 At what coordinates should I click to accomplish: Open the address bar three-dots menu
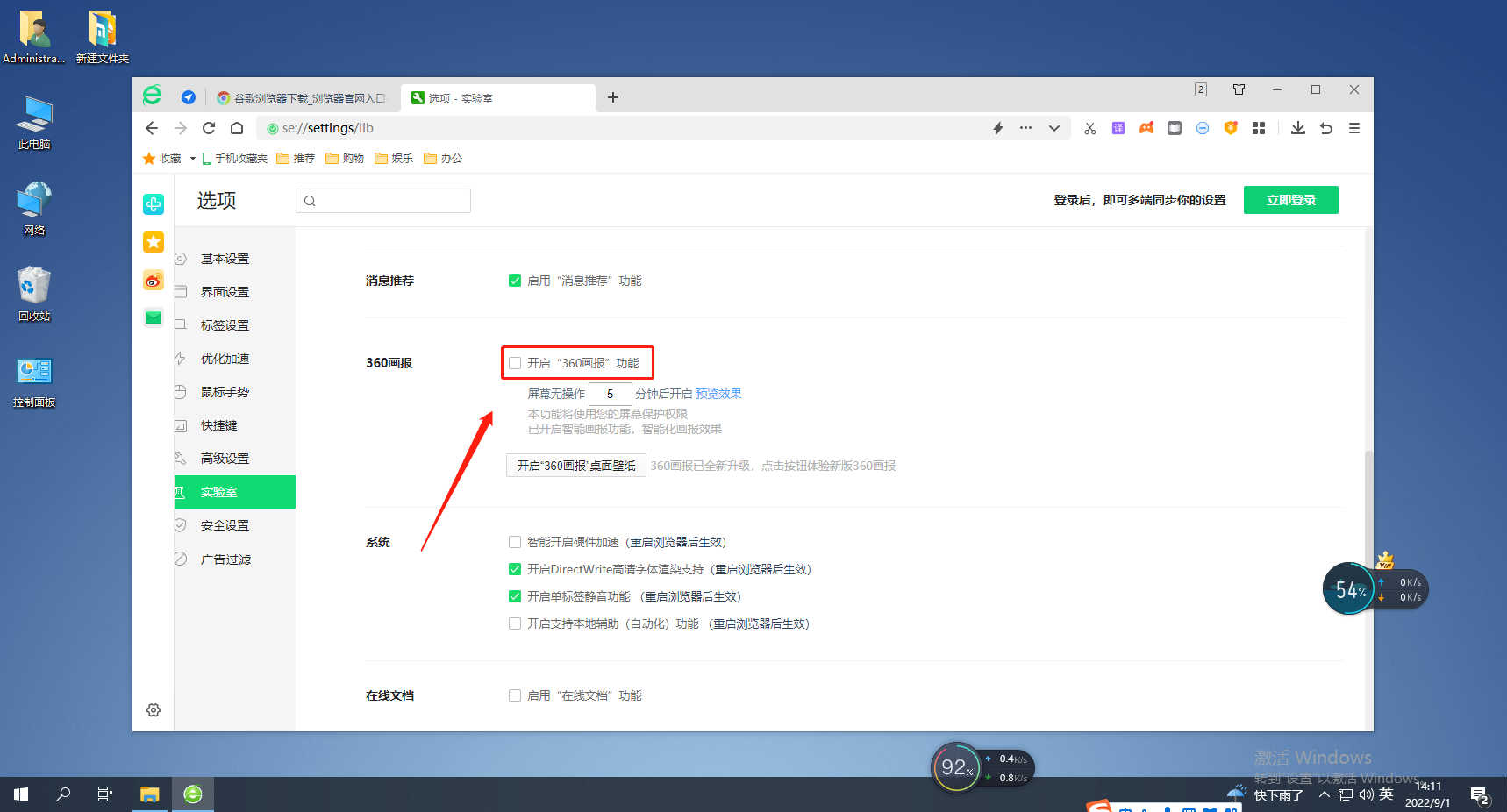point(1025,128)
